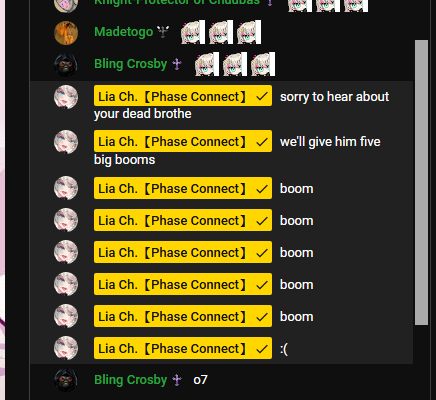Screen dimensions: 436x400
Task: Click Lia Ch. avatar beside ':(' message
Action: coord(66,348)
